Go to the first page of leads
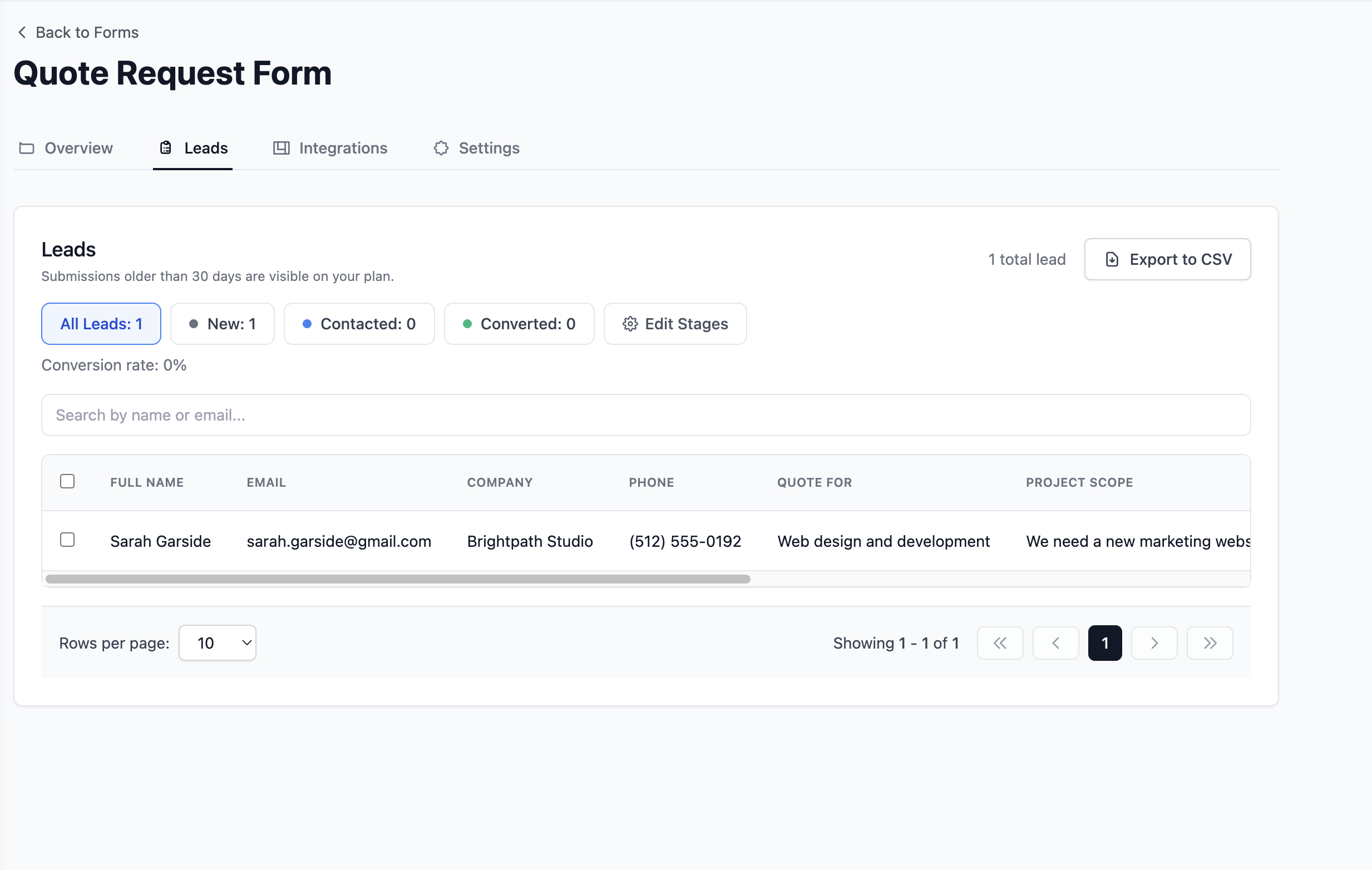This screenshot has width=1372, height=870. (x=1000, y=643)
